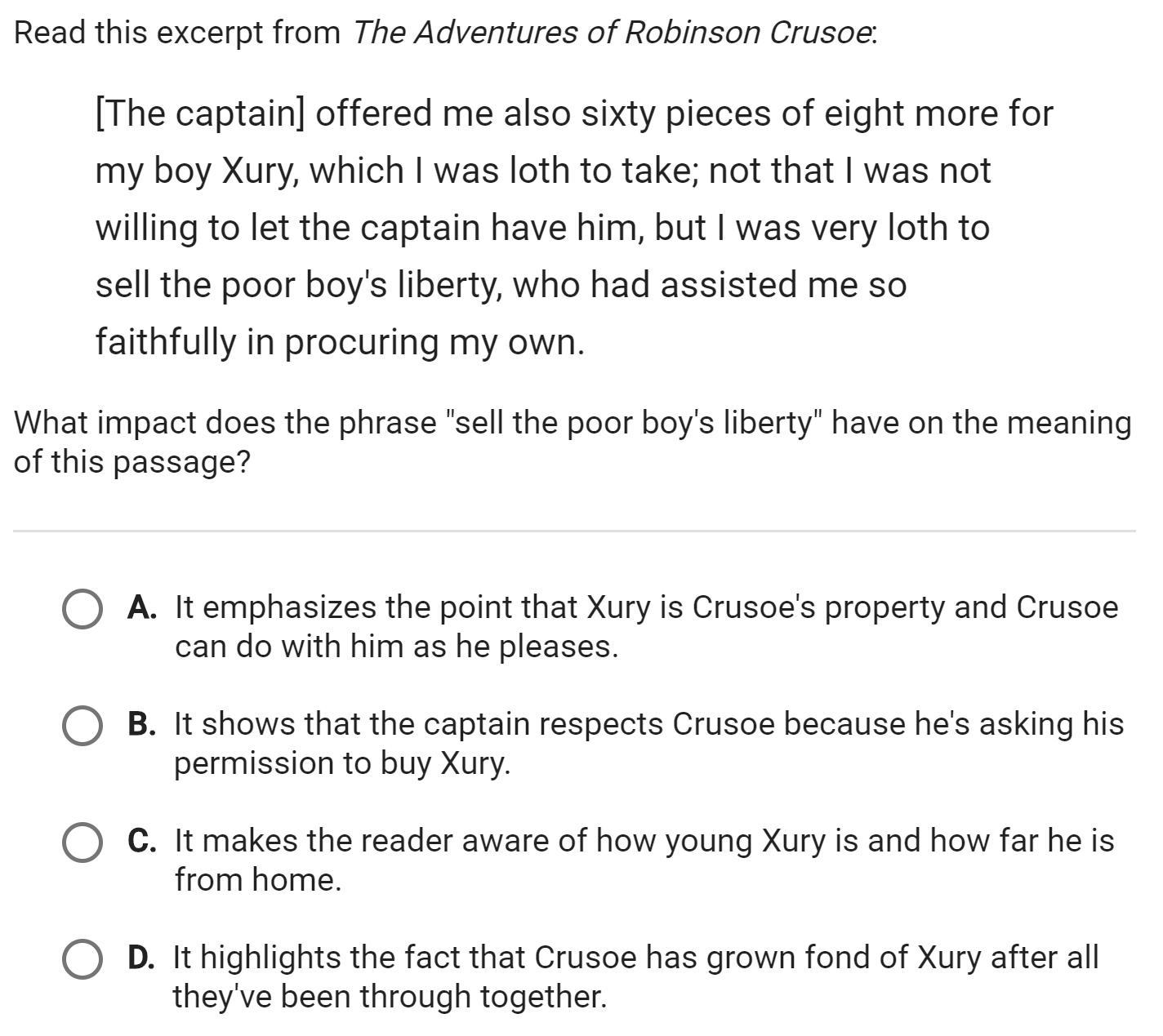
Task: Click the question text starting with What impact
Action: (x=573, y=442)
